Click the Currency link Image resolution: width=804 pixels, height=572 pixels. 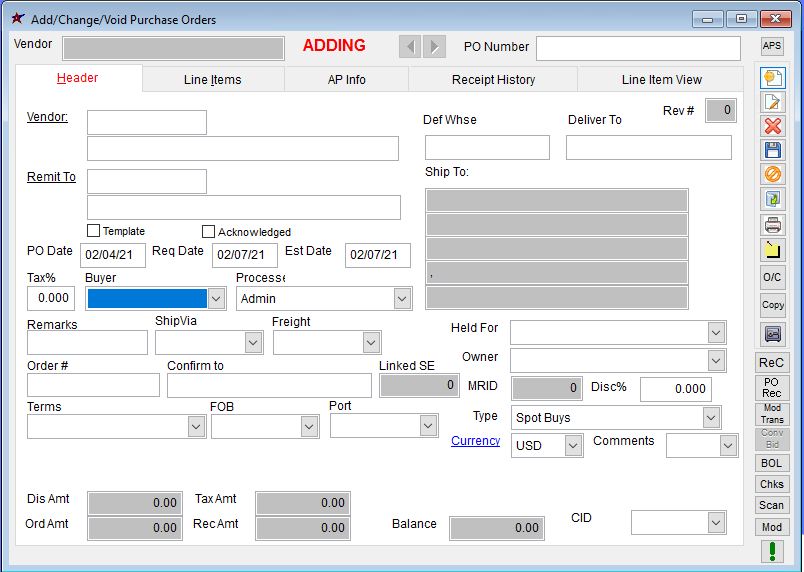475,441
